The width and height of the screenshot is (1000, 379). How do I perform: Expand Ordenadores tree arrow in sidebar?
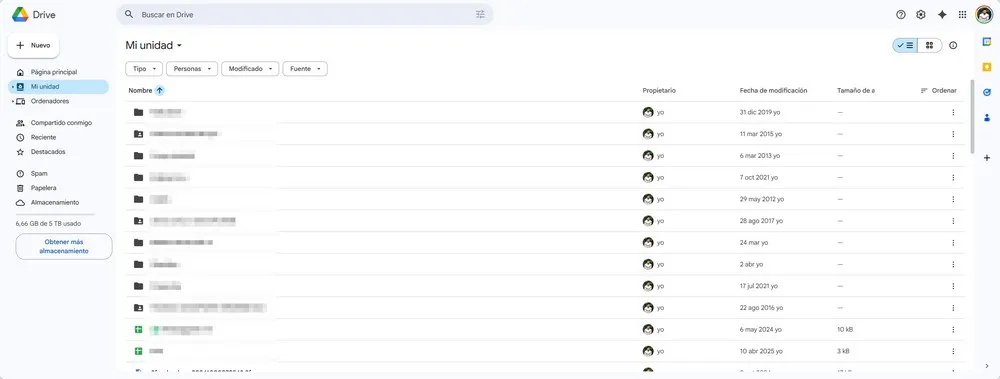13,101
